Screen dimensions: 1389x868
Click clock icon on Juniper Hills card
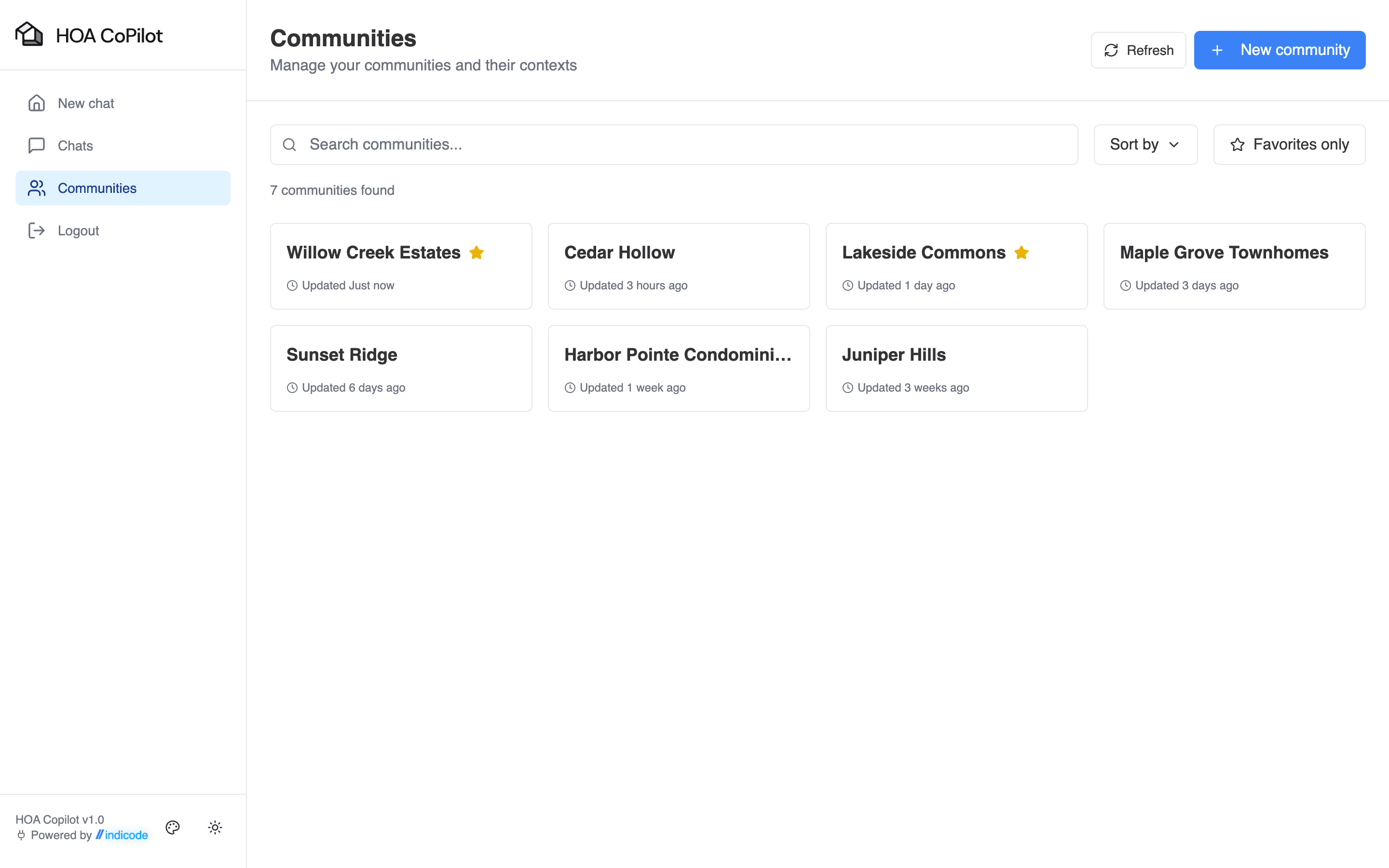[848, 388]
